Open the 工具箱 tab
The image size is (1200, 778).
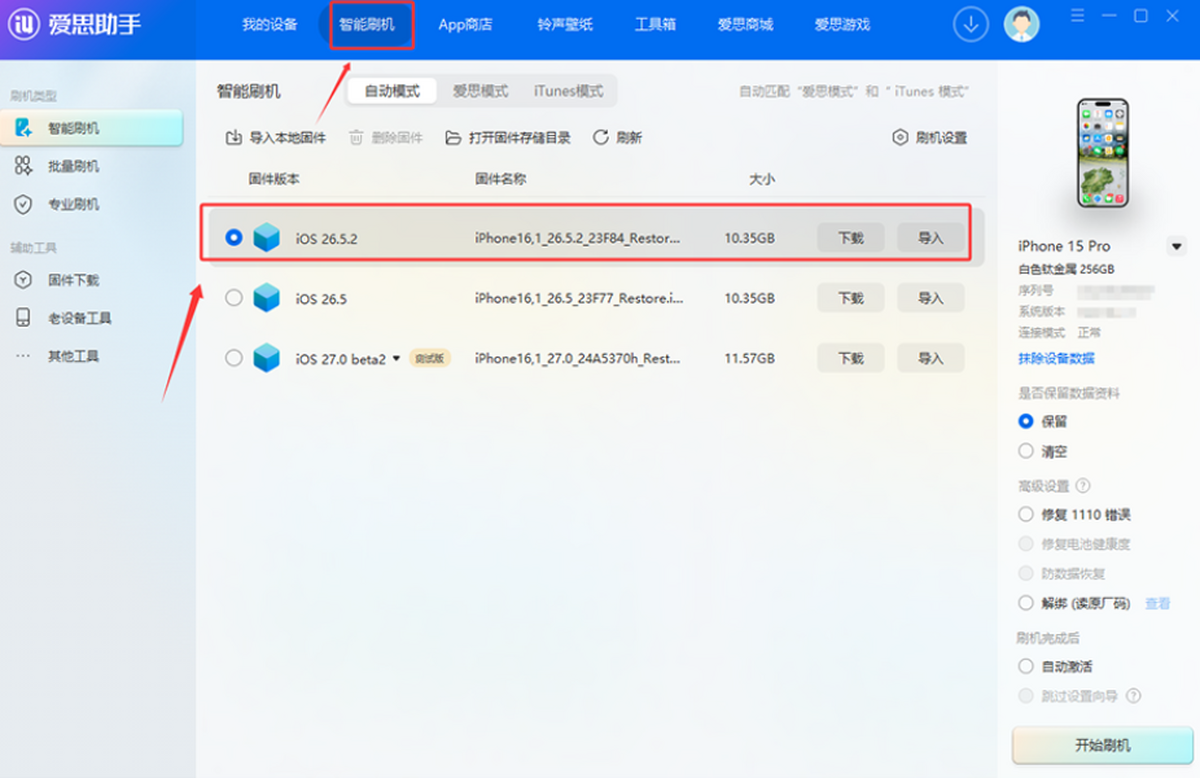655,25
